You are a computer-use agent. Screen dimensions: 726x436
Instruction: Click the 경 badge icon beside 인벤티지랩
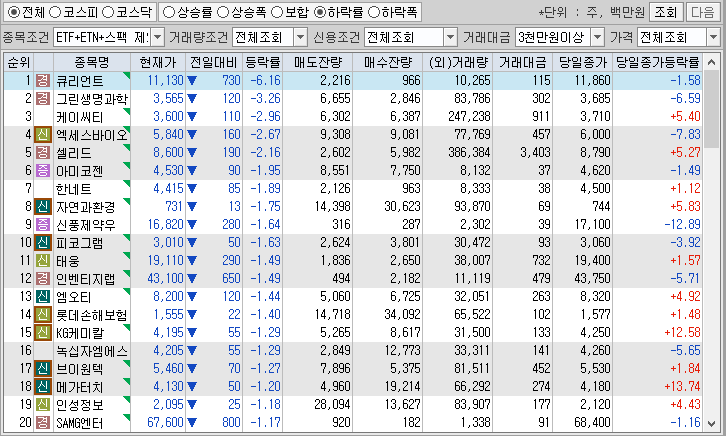[43, 279]
